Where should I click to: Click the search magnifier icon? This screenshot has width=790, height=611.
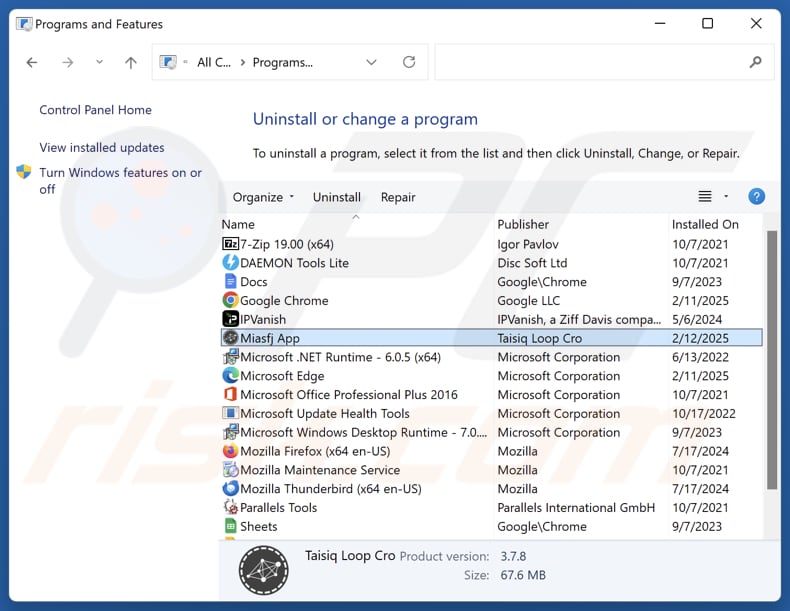(755, 62)
